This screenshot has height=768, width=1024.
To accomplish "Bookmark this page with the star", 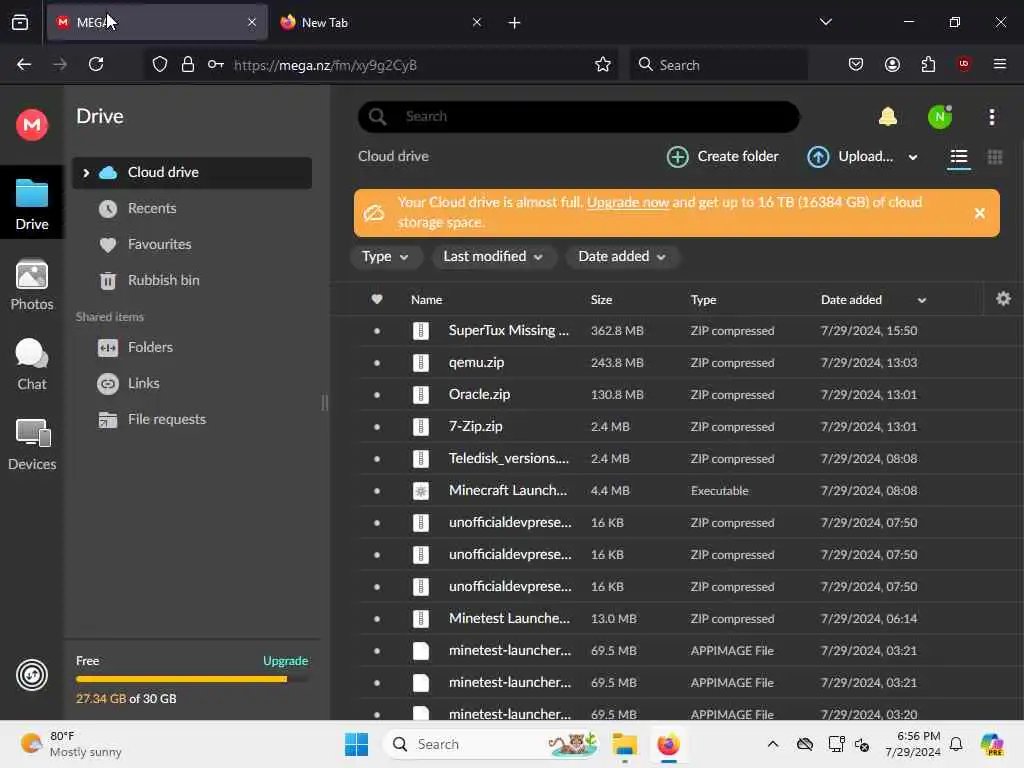I will coord(602,64).
